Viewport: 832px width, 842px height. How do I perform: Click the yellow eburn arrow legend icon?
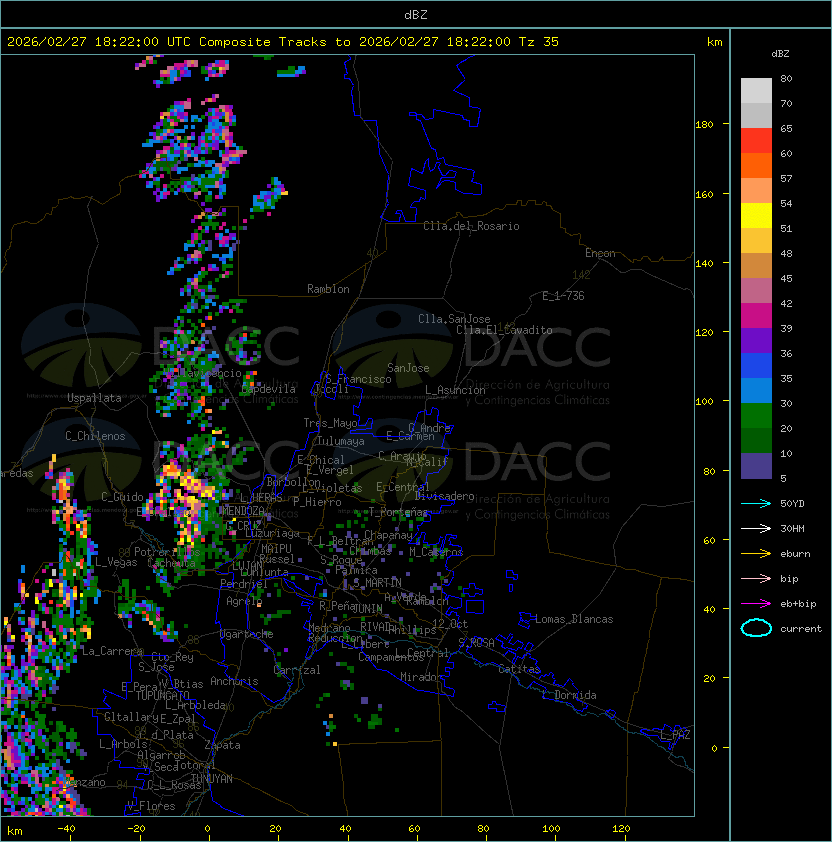756,554
